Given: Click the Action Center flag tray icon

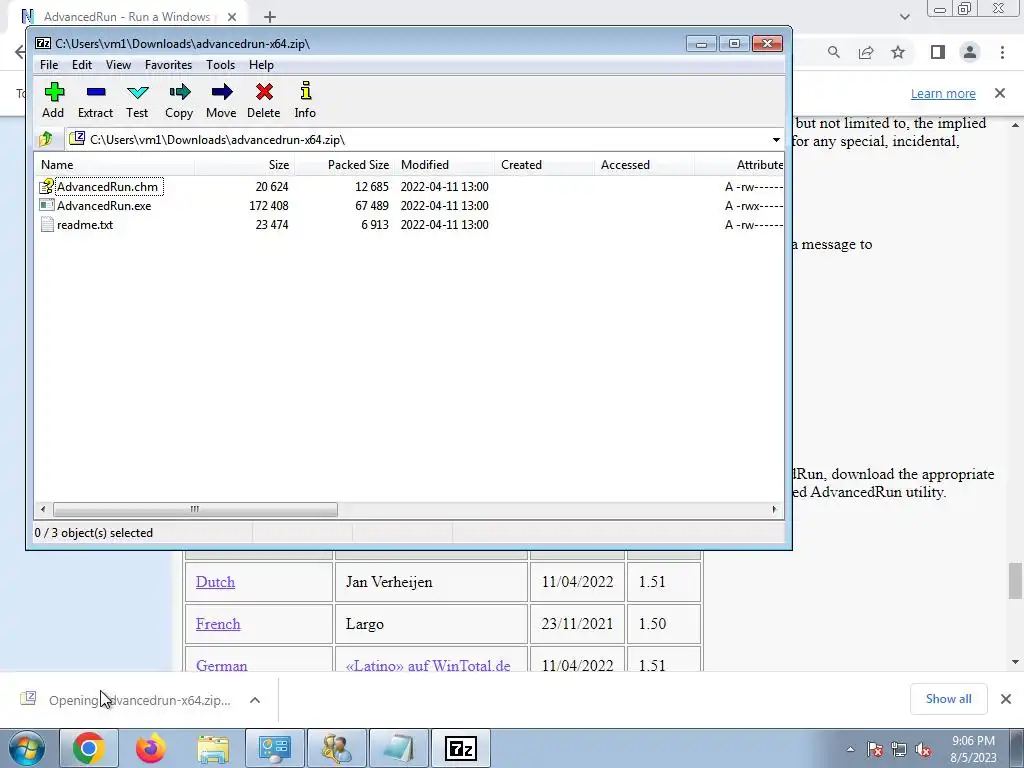Looking at the screenshot, I should [875, 750].
